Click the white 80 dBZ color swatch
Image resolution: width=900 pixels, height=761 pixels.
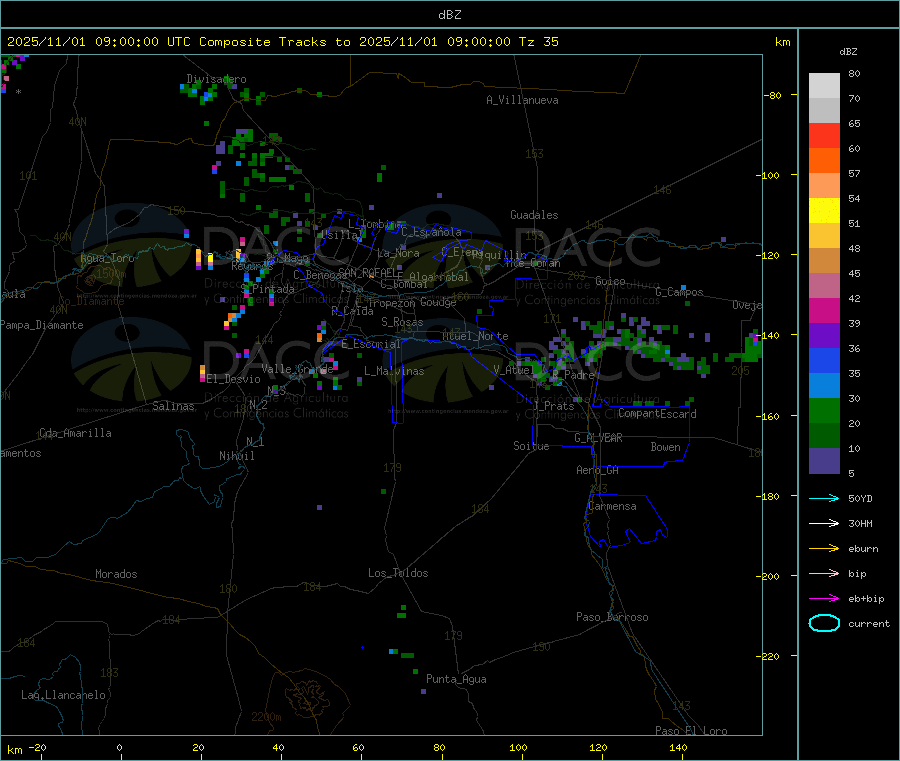[824, 86]
